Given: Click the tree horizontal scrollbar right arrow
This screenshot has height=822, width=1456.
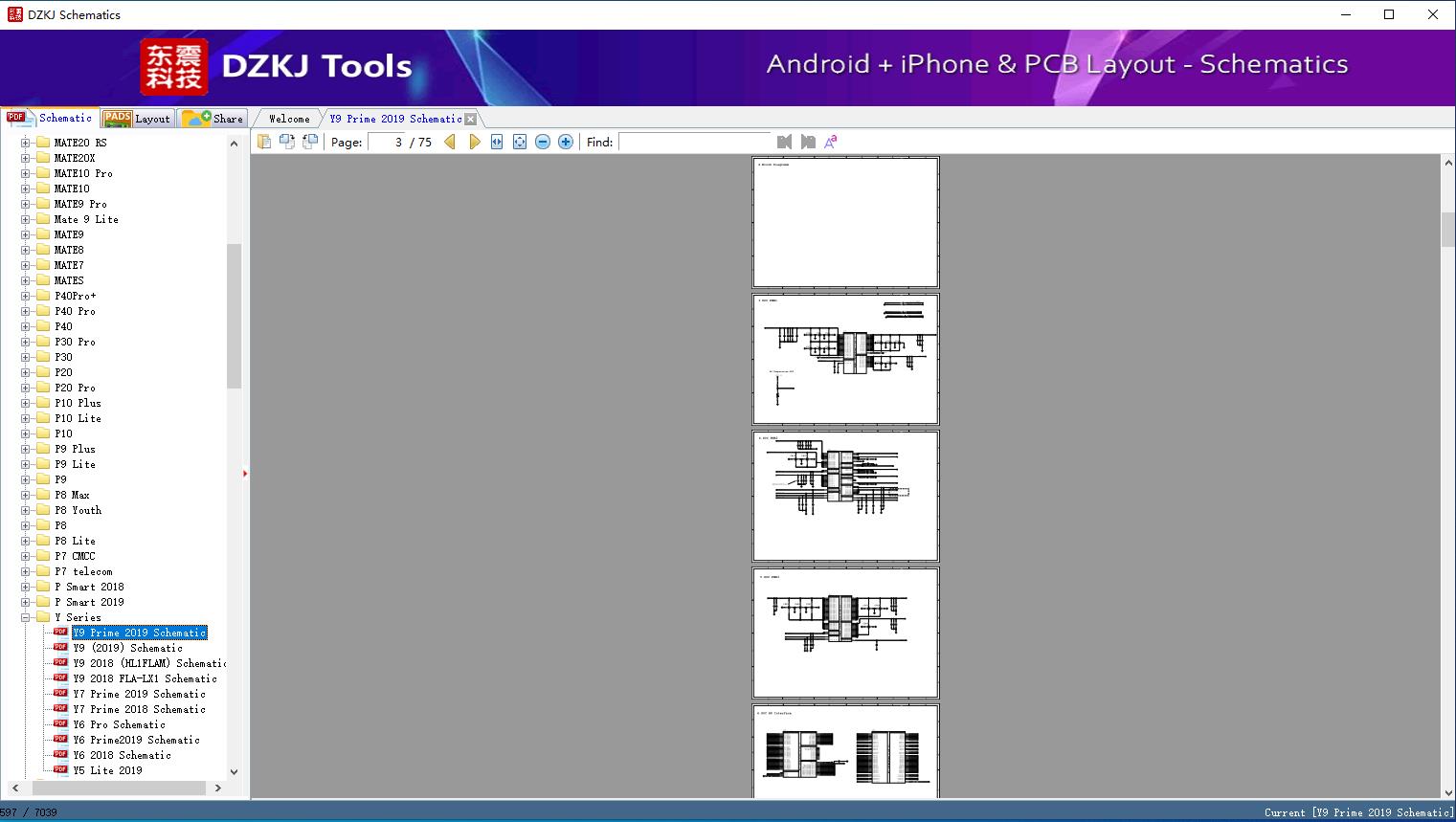Looking at the screenshot, I should [218, 788].
